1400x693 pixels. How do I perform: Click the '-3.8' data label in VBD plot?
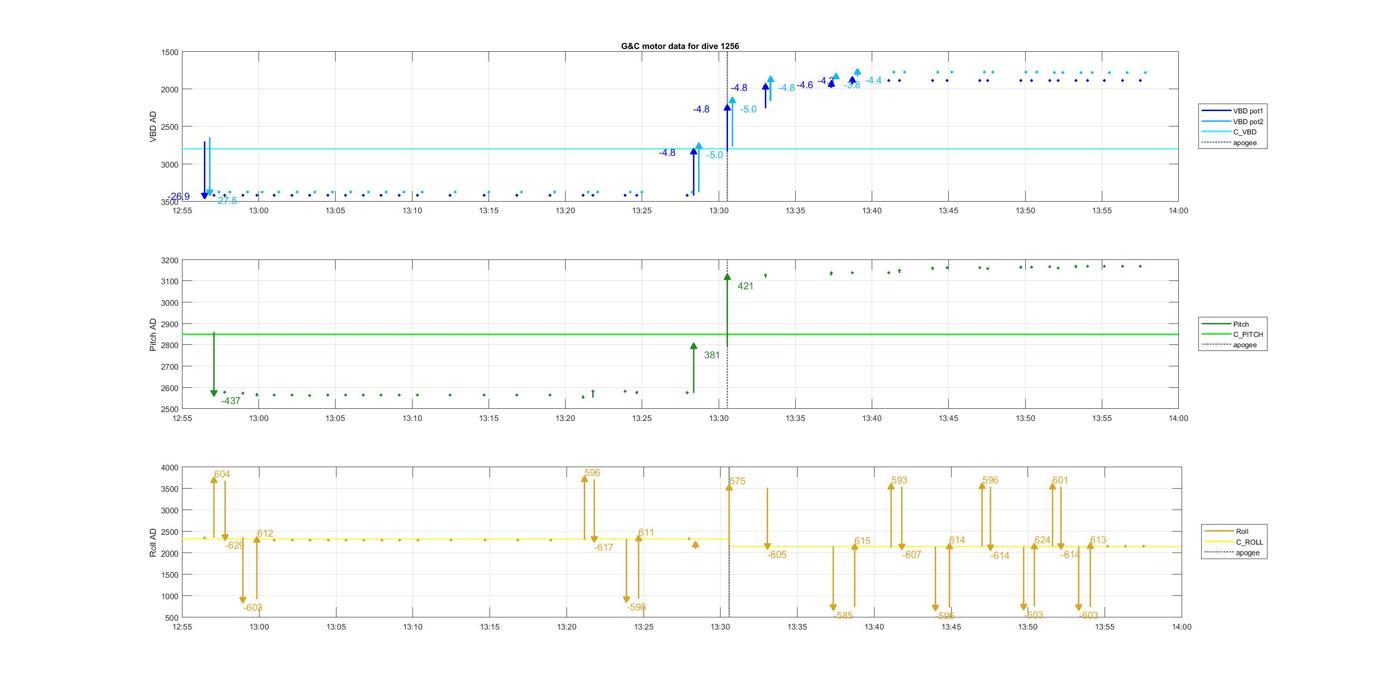(852, 86)
